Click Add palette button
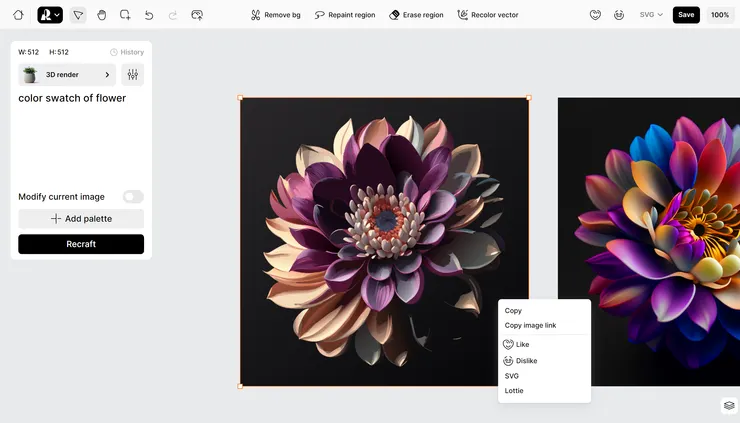 coord(81,219)
